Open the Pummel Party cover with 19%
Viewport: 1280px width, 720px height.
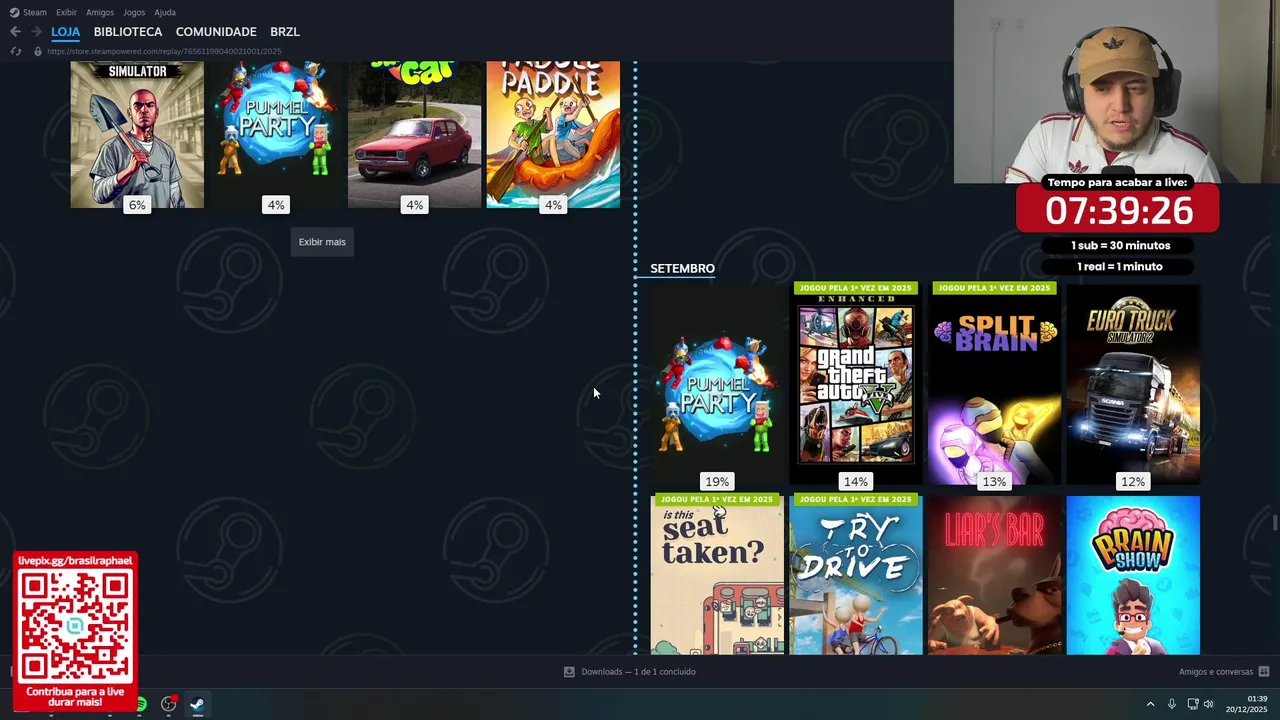click(717, 386)
